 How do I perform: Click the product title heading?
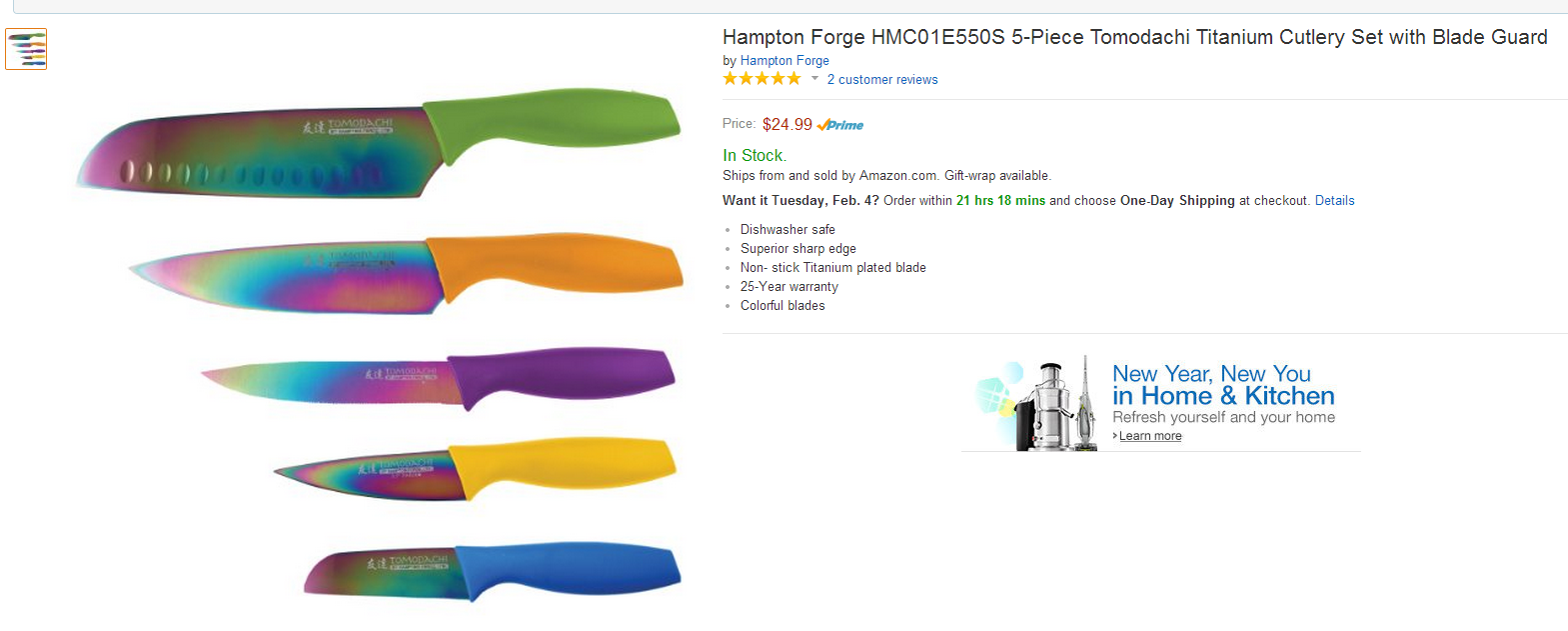pyautogui.click(x=1134, y=37)
